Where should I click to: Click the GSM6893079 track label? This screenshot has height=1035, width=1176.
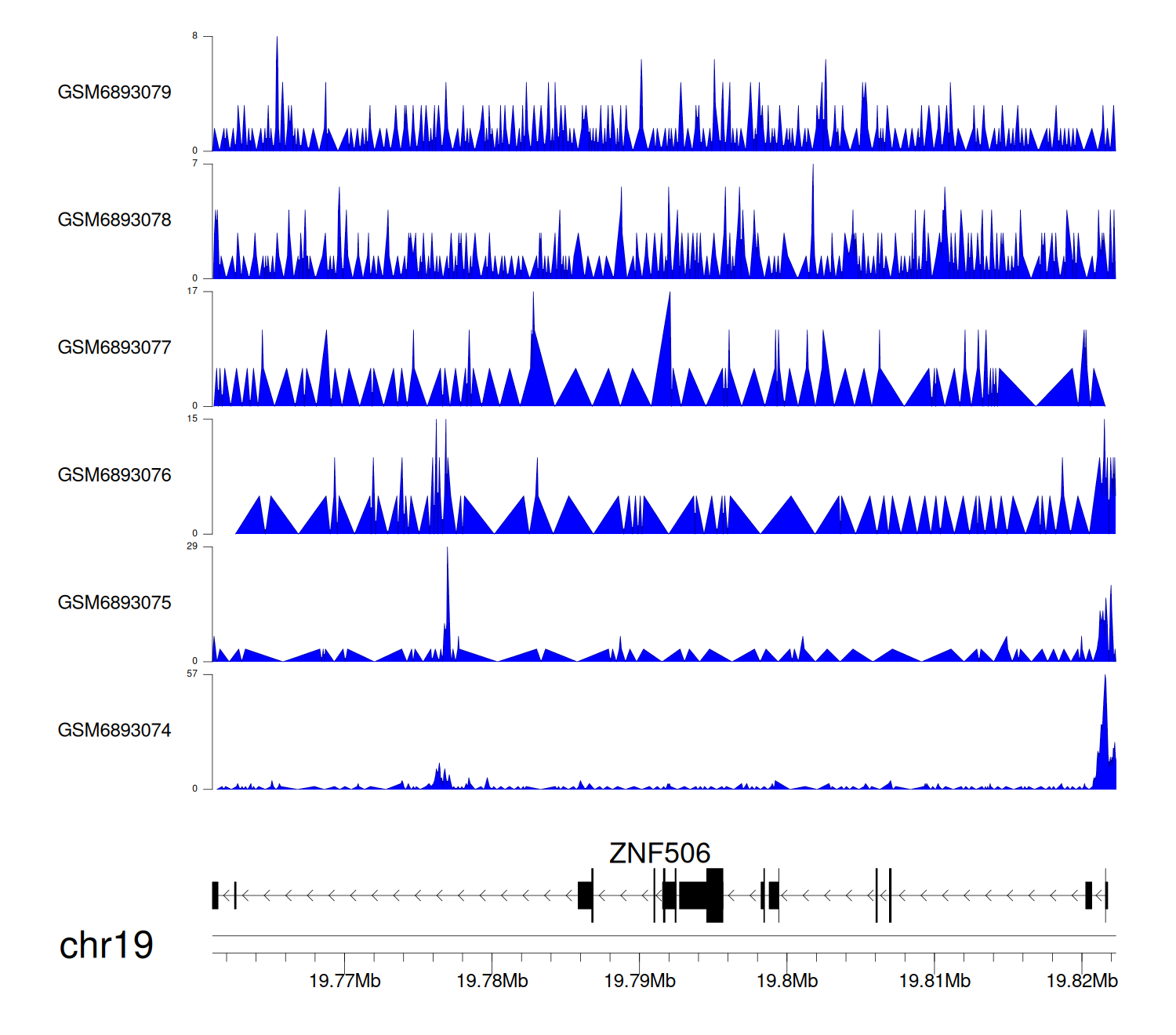pyautogui.click(x=114, y=93)
